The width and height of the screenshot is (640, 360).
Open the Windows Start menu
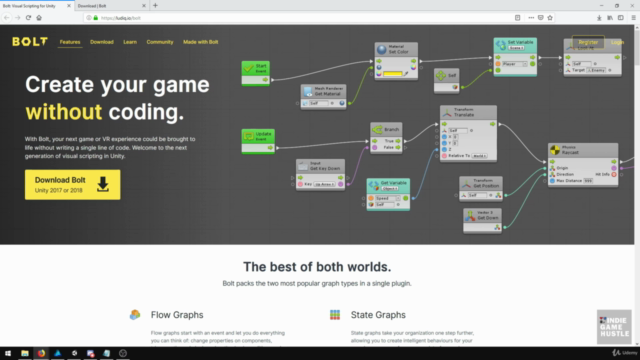pyautogui.click(x=8, y=353)
